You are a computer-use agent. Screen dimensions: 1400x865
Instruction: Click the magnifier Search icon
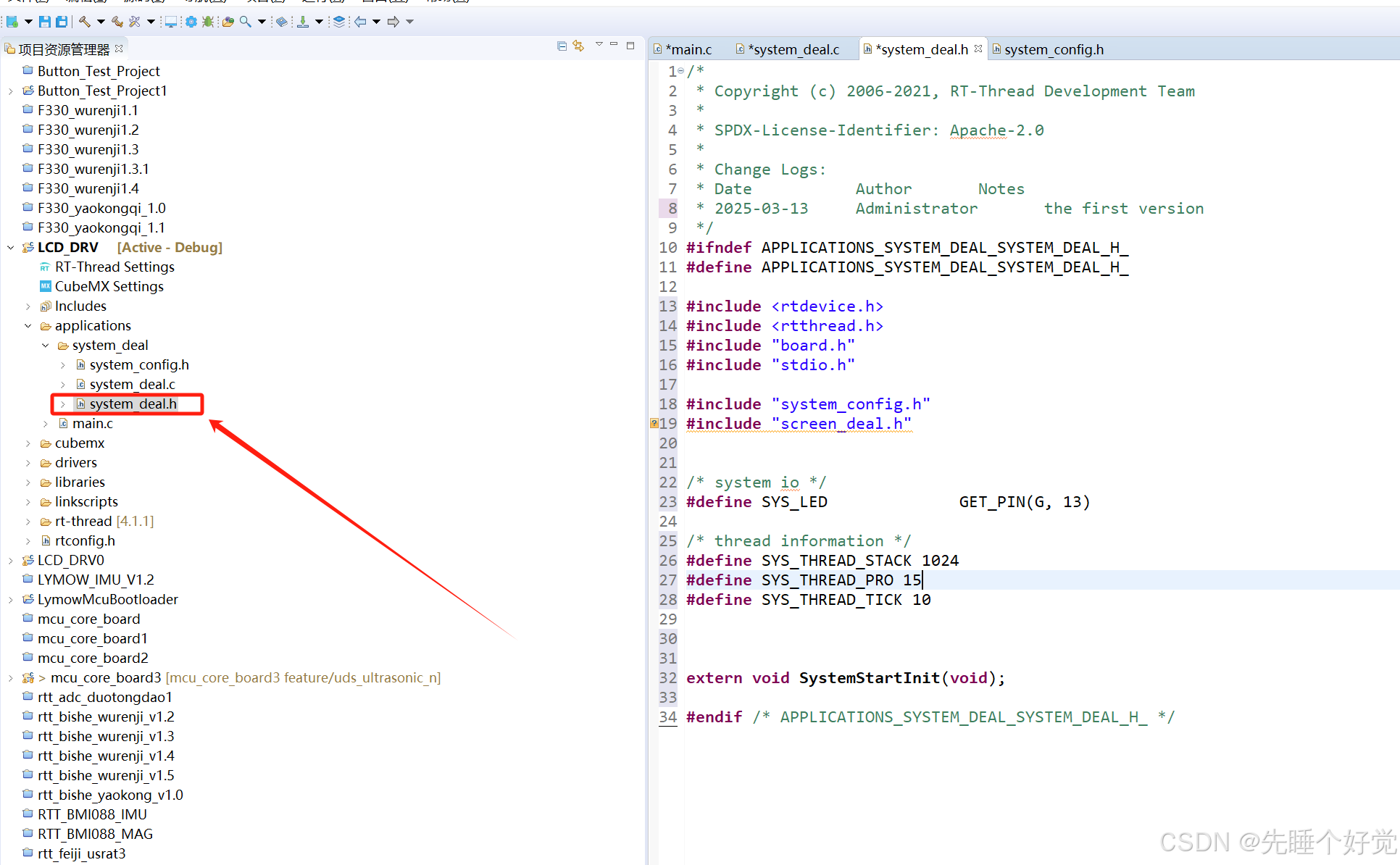pos(246,22)
